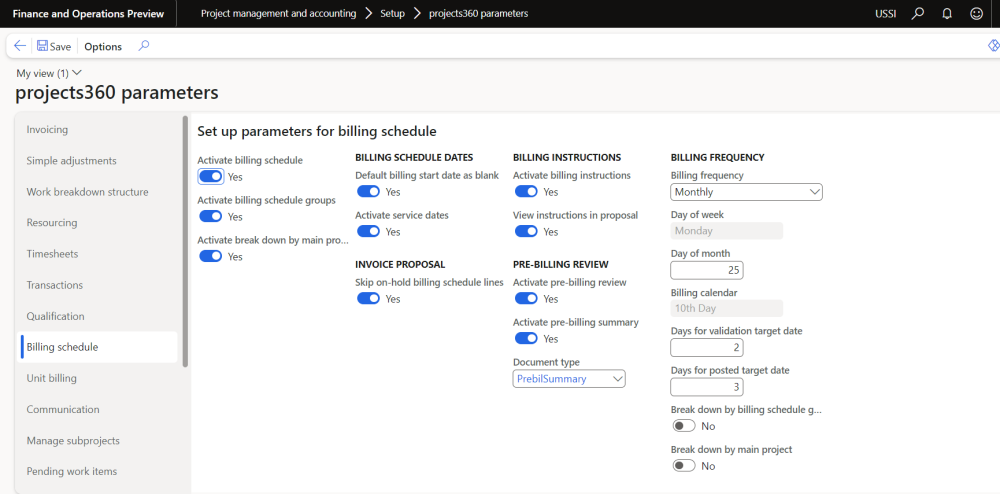The width and height of the screenshot is (1000, 494).
Task: Open the Options menu
Action: [103, 46]
